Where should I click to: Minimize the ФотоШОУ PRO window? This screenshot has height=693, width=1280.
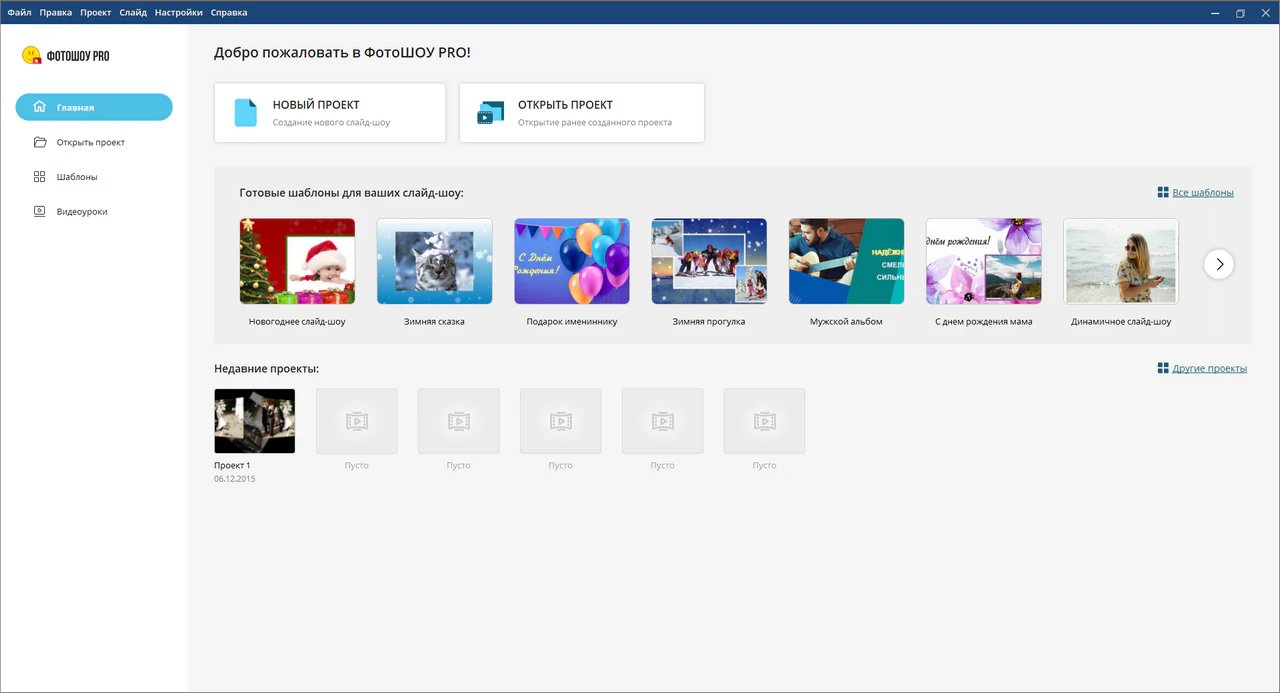(x=1215, y=13)
